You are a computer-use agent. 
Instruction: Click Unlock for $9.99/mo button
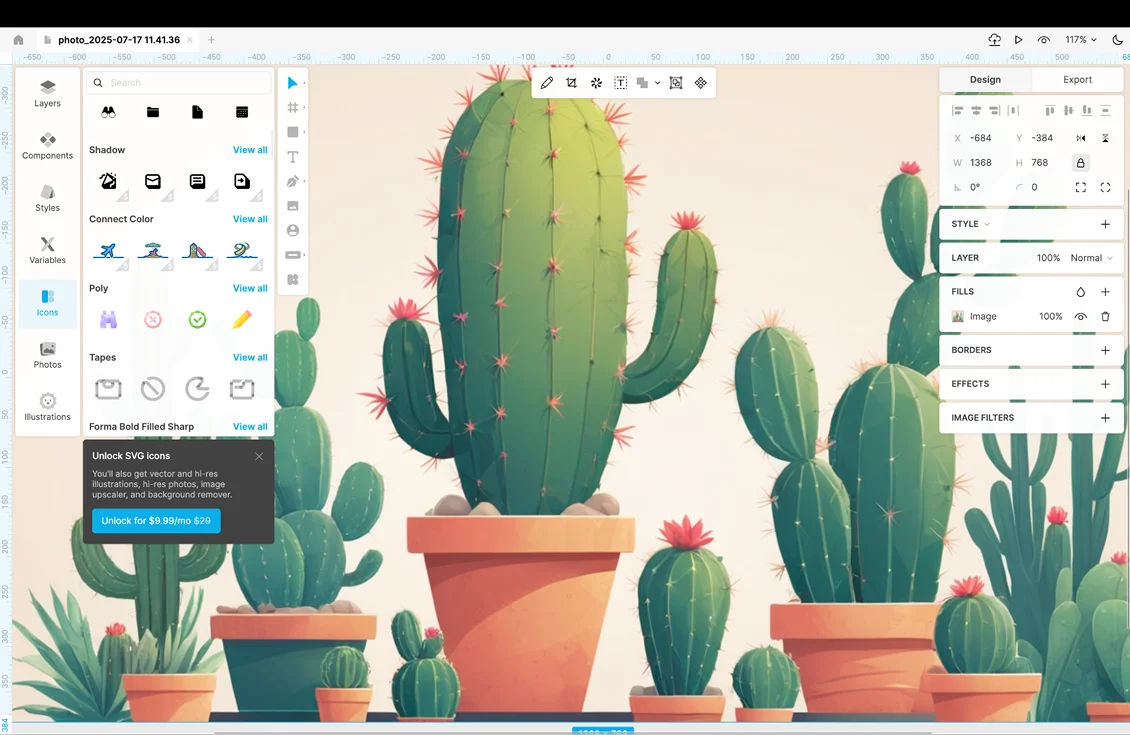click(x=156, y=521)
